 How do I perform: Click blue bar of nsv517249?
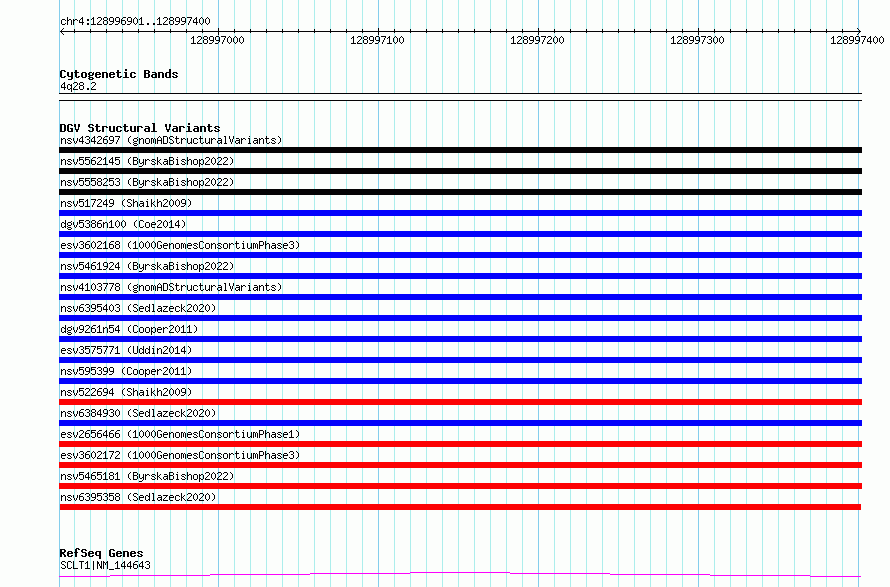(460, 213)
